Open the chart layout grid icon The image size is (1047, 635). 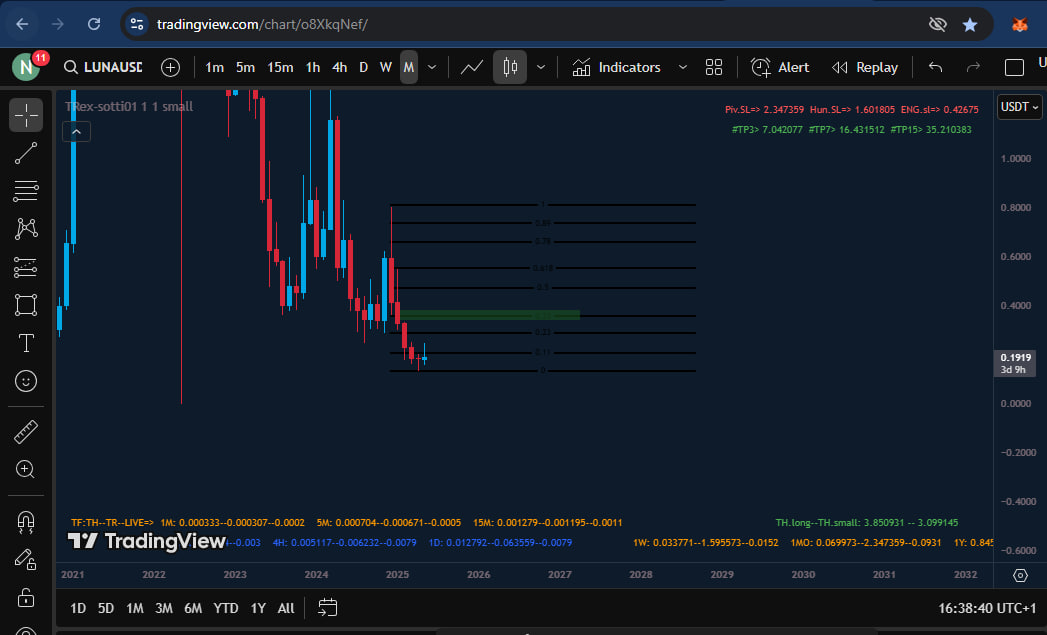point(713,67)
